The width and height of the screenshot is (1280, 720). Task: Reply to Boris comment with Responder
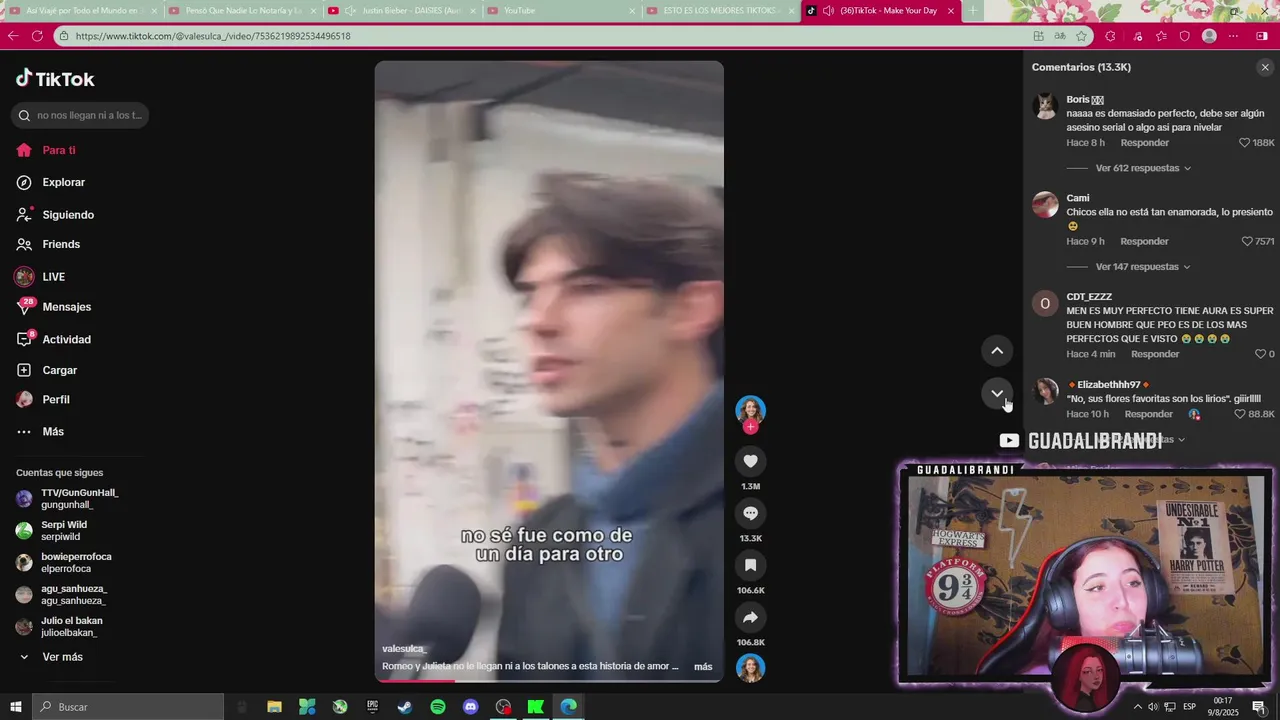click(x=1144, y=143)
